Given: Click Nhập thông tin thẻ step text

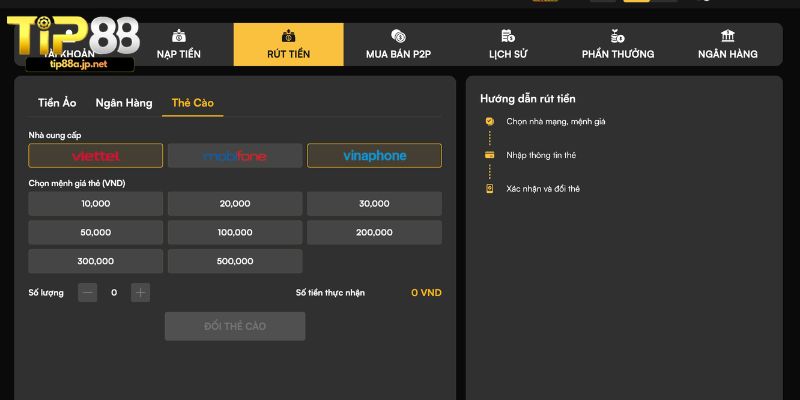Looking at the screenshot, I should [541, 155].
